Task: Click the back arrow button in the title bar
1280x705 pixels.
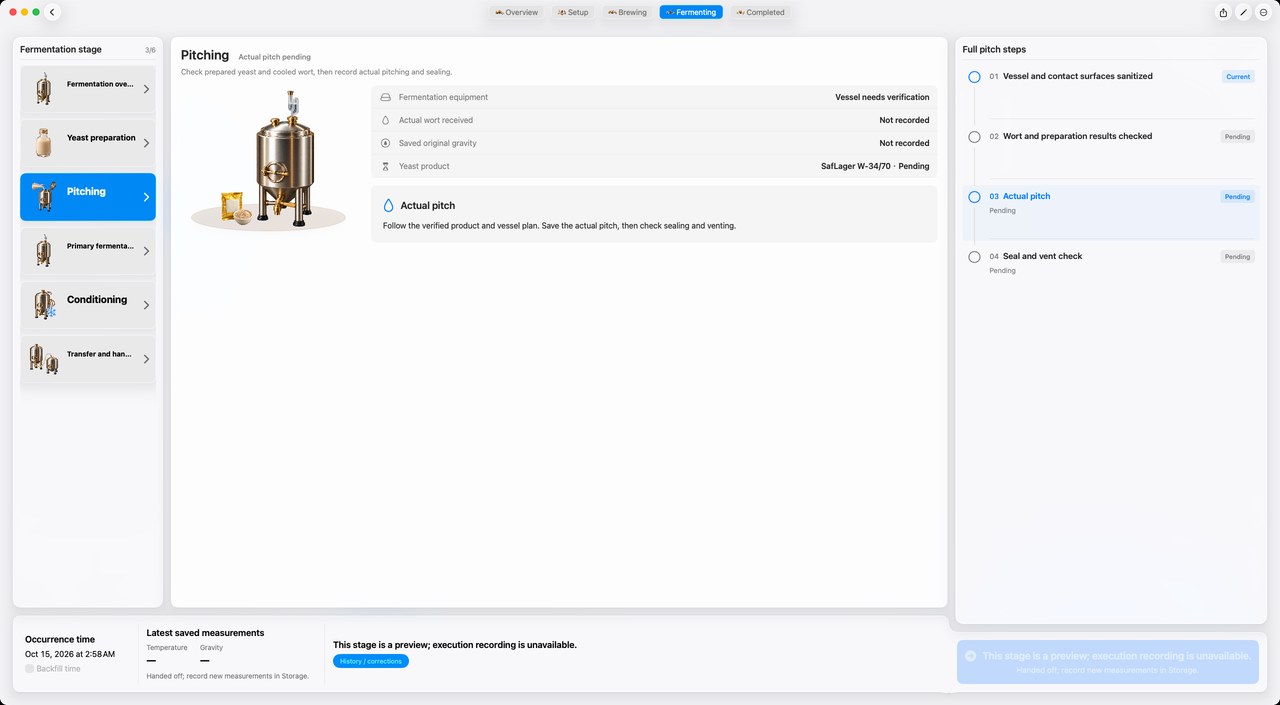Action: [52, 12]
